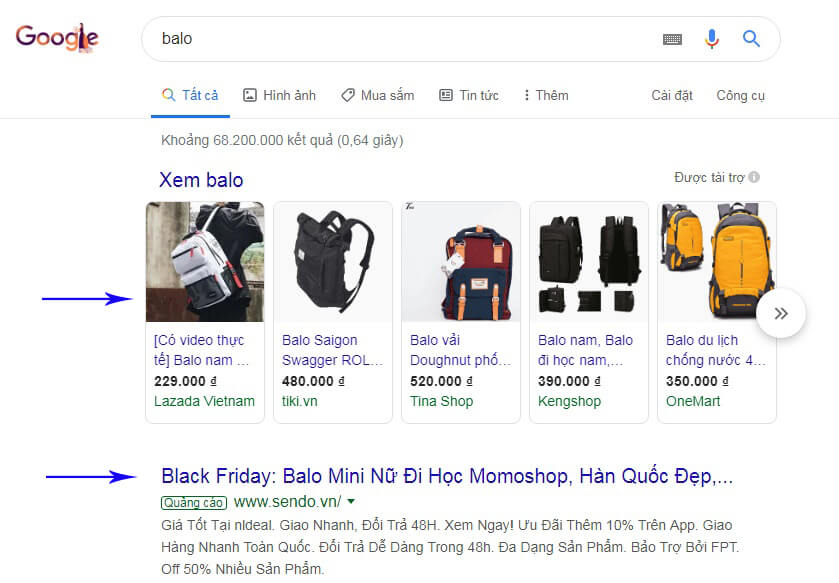Activate the voice search microphone icon

point(712,38)
